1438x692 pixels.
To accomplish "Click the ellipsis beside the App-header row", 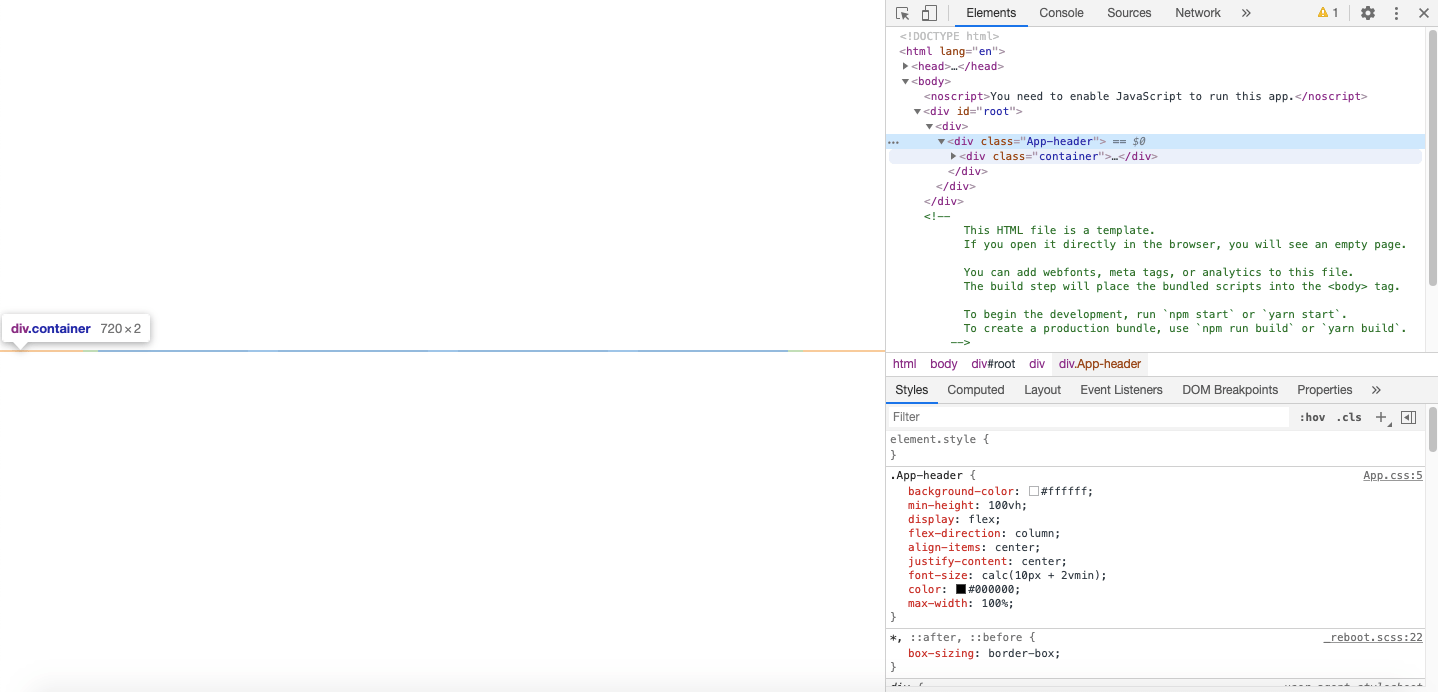I will pos(893,142).
